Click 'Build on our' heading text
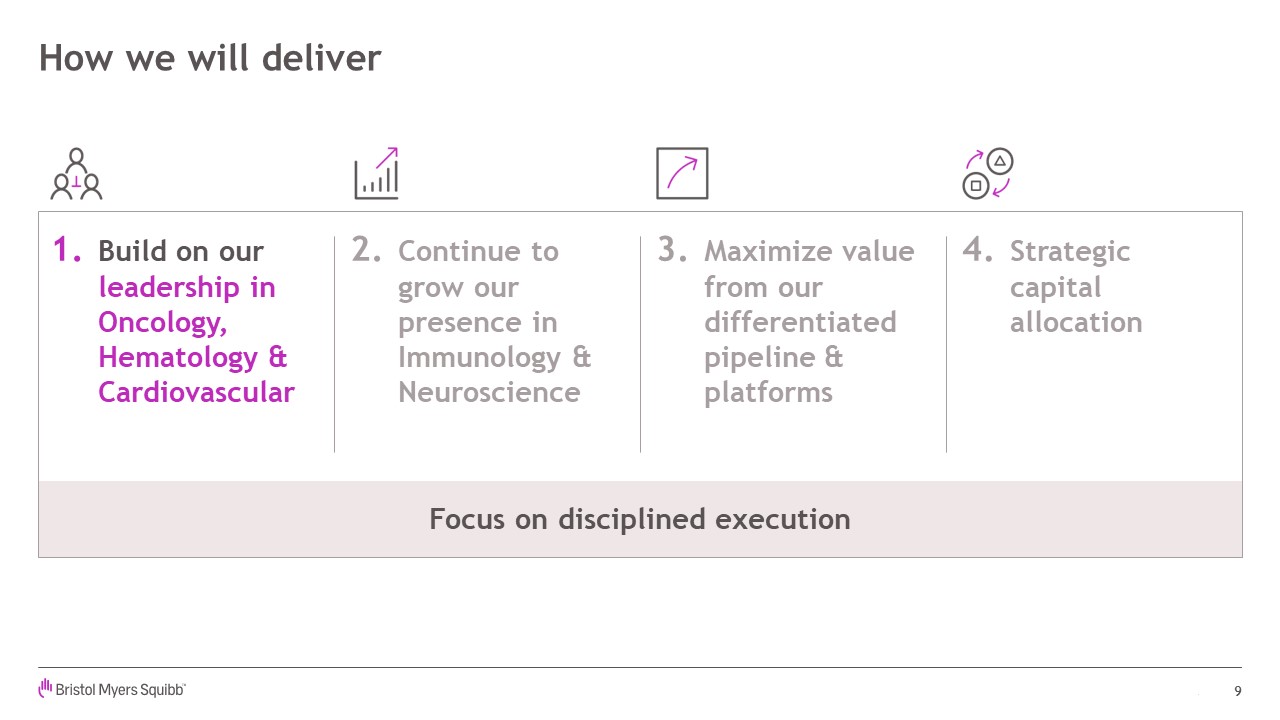Image resolution: width=1280 pixels, height=720 pixels. tap(181, 251)
